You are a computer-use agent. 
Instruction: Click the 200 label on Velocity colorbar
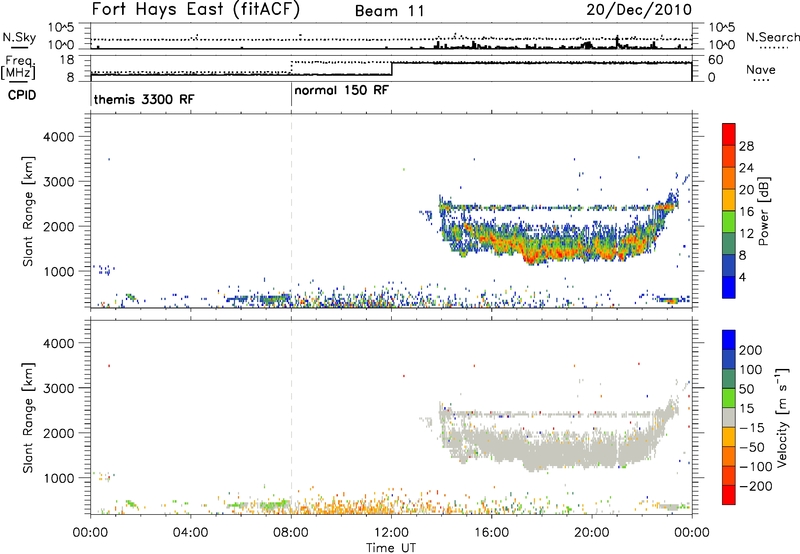coord(751,350)
